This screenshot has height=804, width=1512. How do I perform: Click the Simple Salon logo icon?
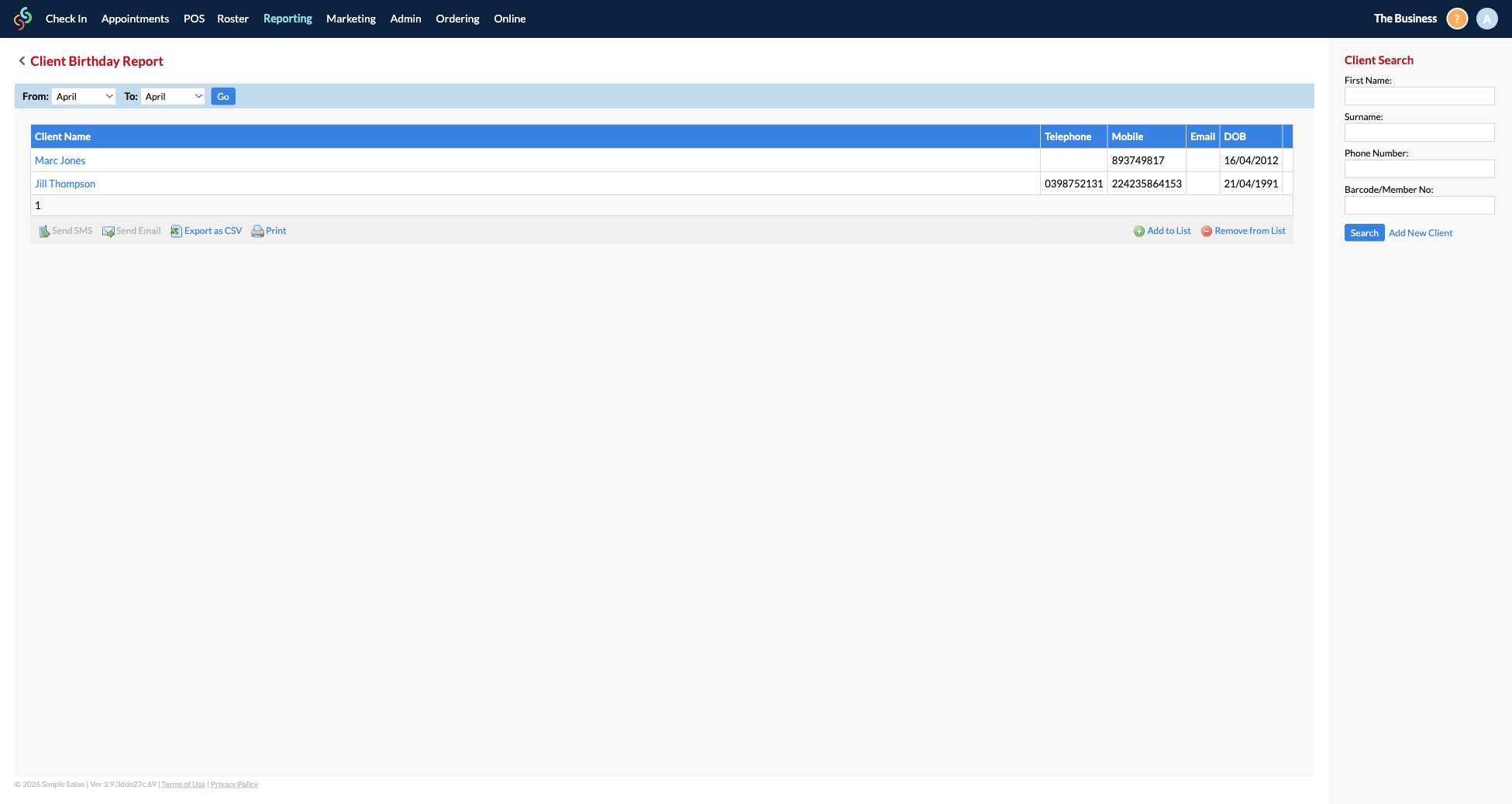coord(23,19)
